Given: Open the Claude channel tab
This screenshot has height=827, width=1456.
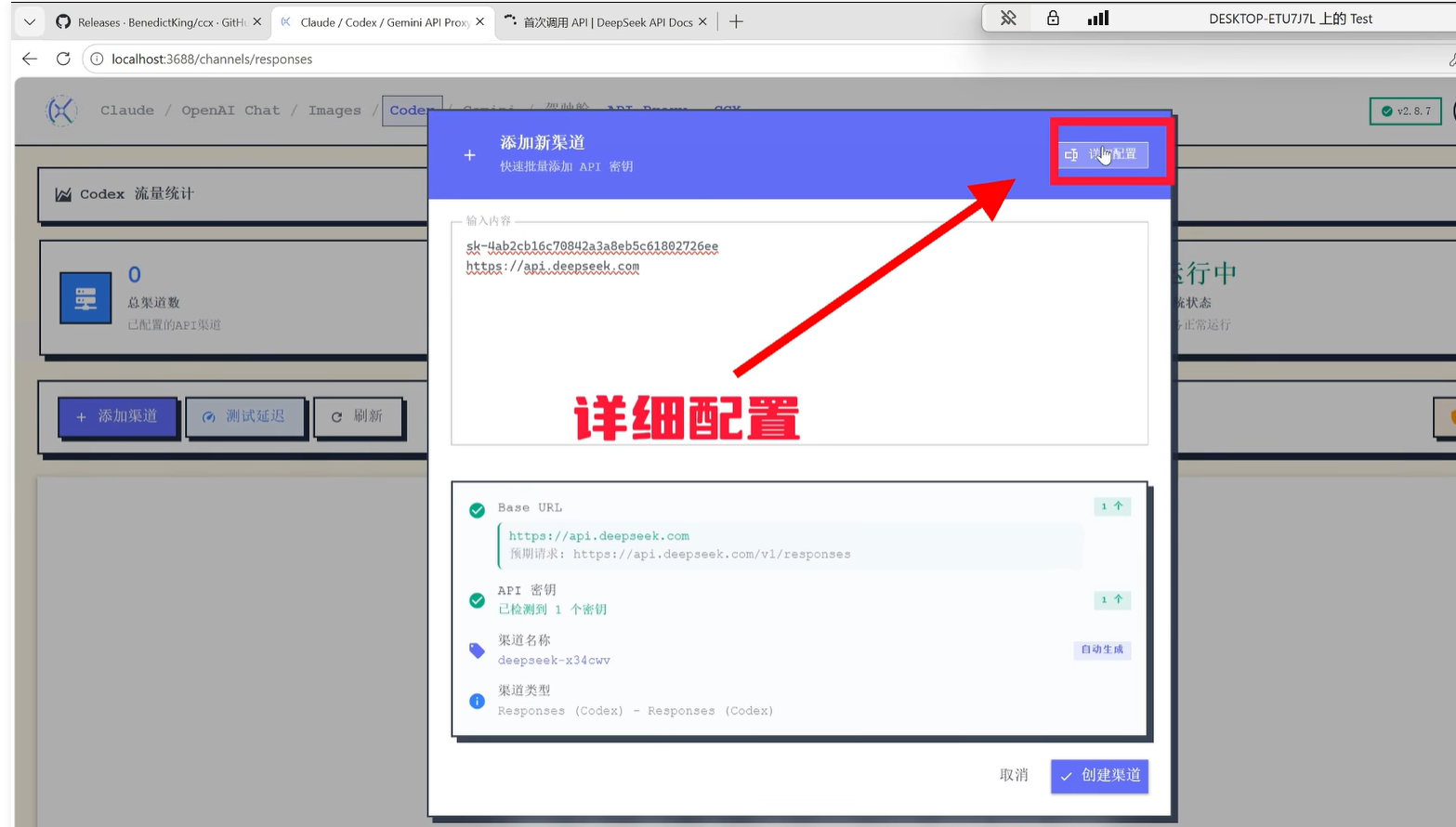Looking at the screenshot, I should (x=127, y=111).
